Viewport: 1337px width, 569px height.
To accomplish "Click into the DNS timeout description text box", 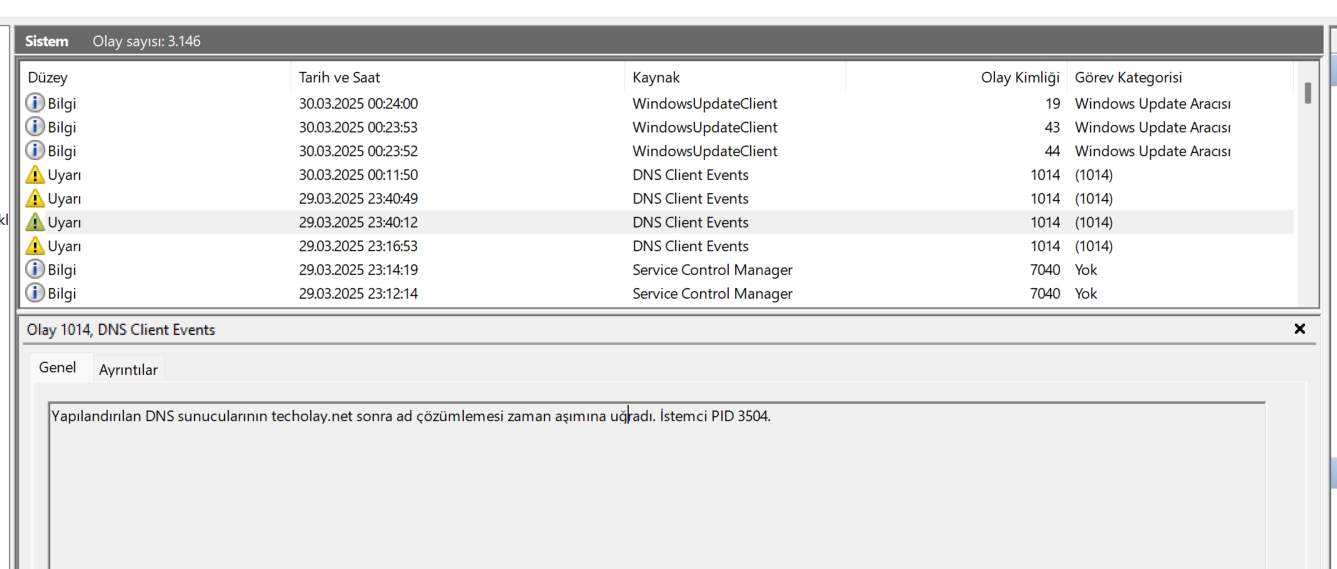I will (657, 485).
